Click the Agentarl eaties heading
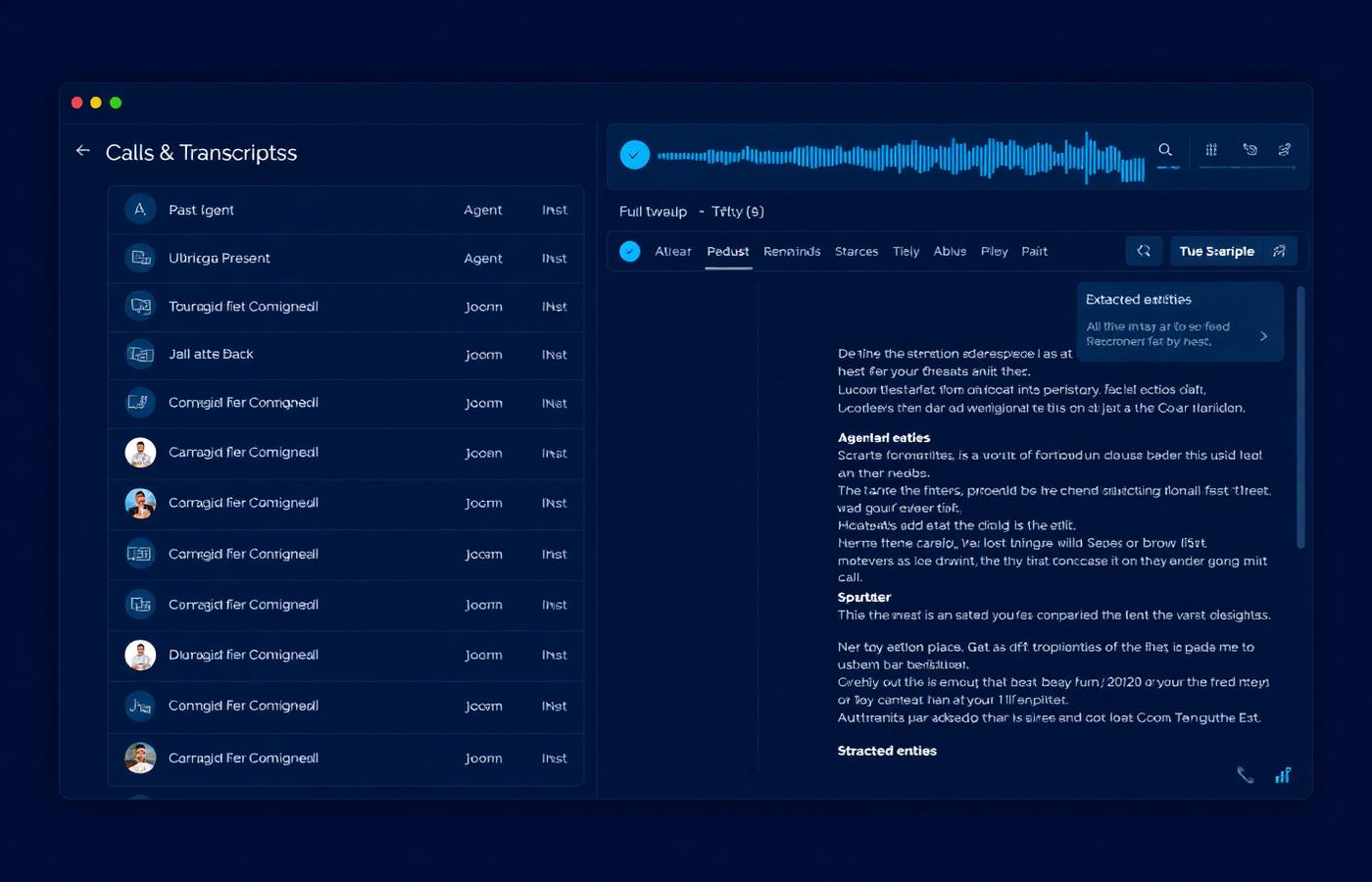 [884, 438]
